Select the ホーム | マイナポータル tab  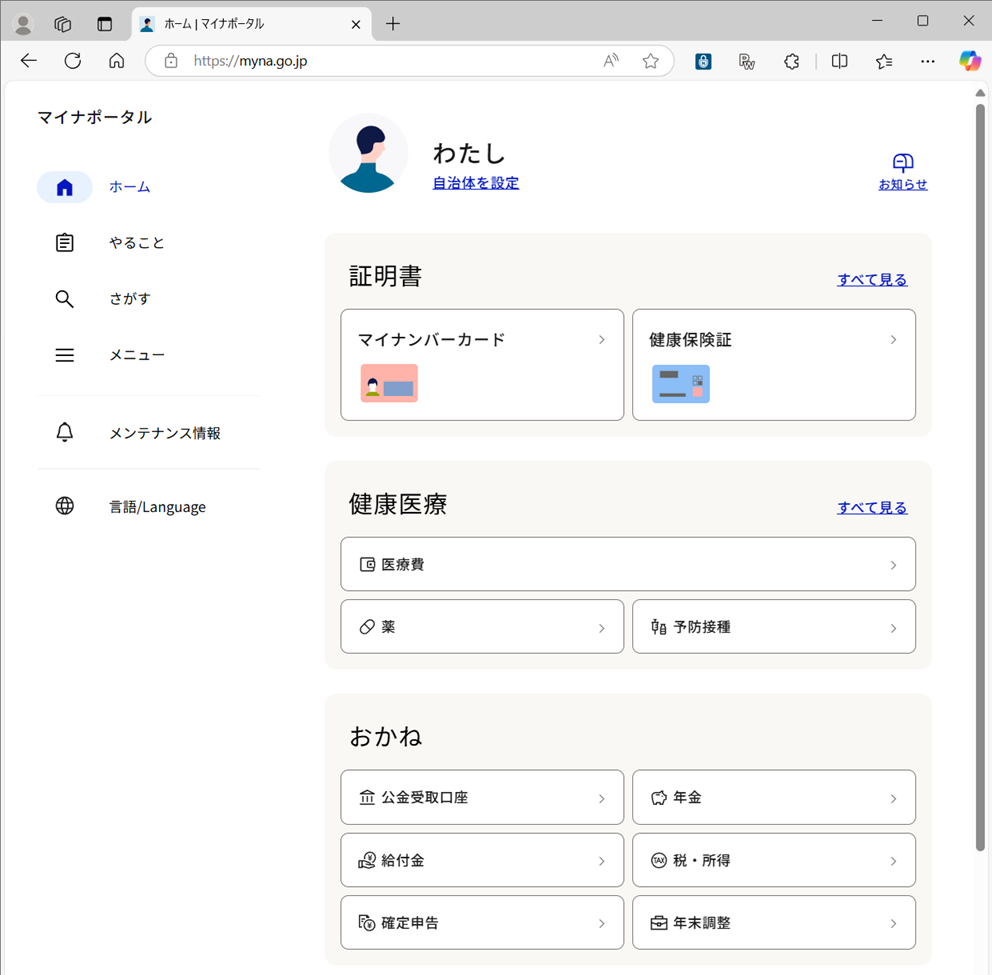[x=252, y=24]
